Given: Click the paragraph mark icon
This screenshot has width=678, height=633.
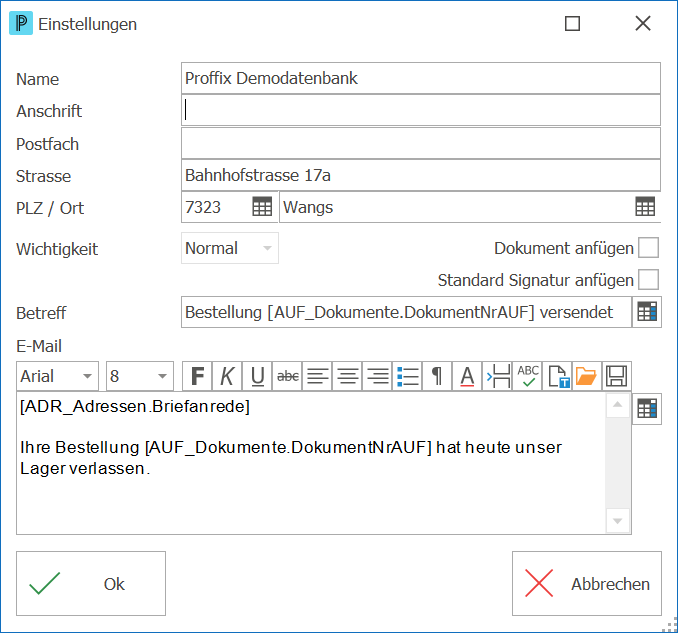Looking at the screenshot, I should (437, 376).
